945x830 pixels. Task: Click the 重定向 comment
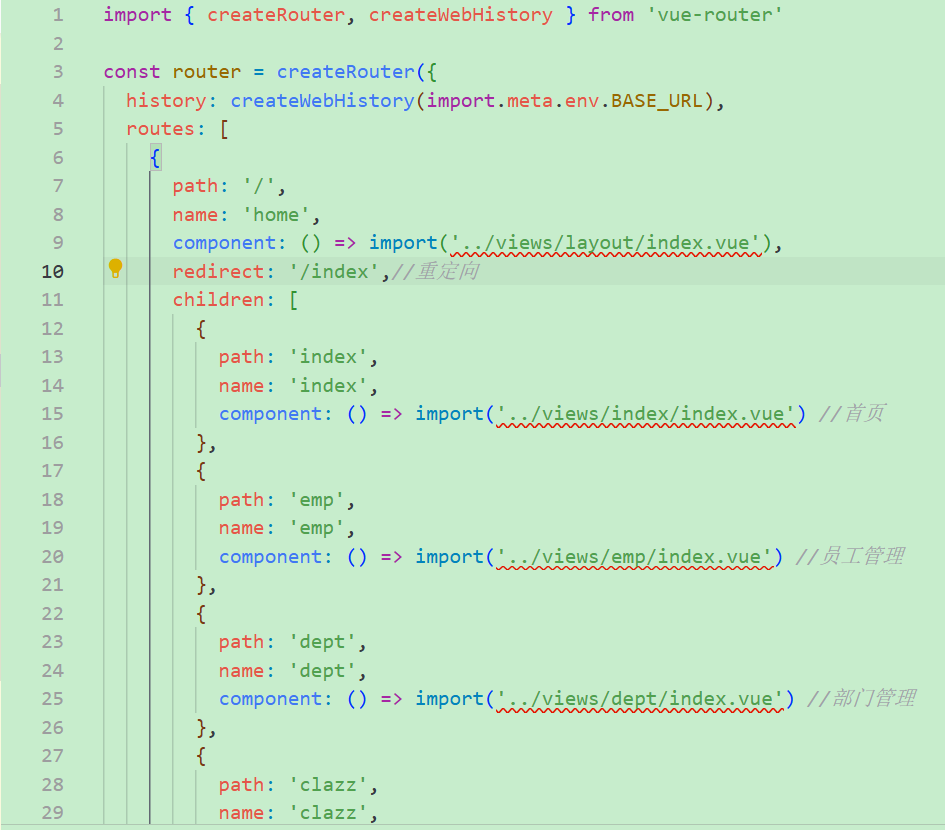(436, 272)
